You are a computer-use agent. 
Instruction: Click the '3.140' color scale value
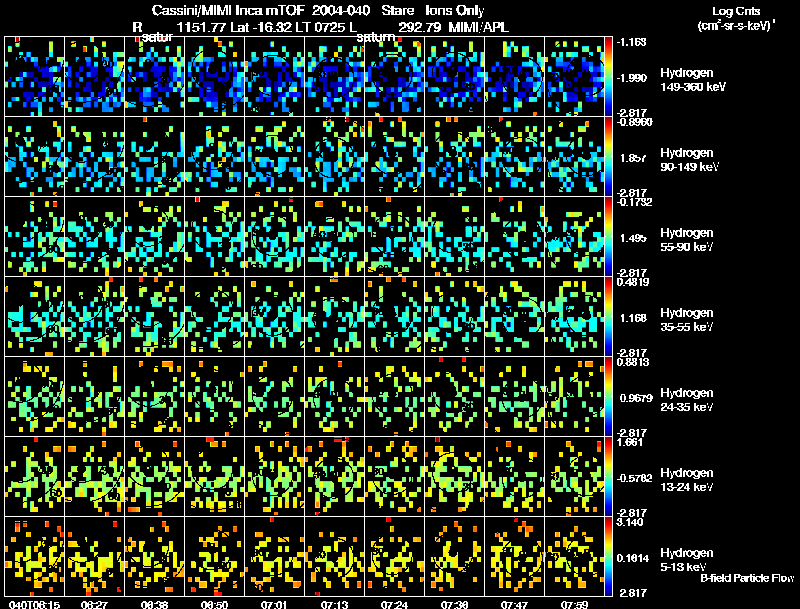[x=630, y=522]
